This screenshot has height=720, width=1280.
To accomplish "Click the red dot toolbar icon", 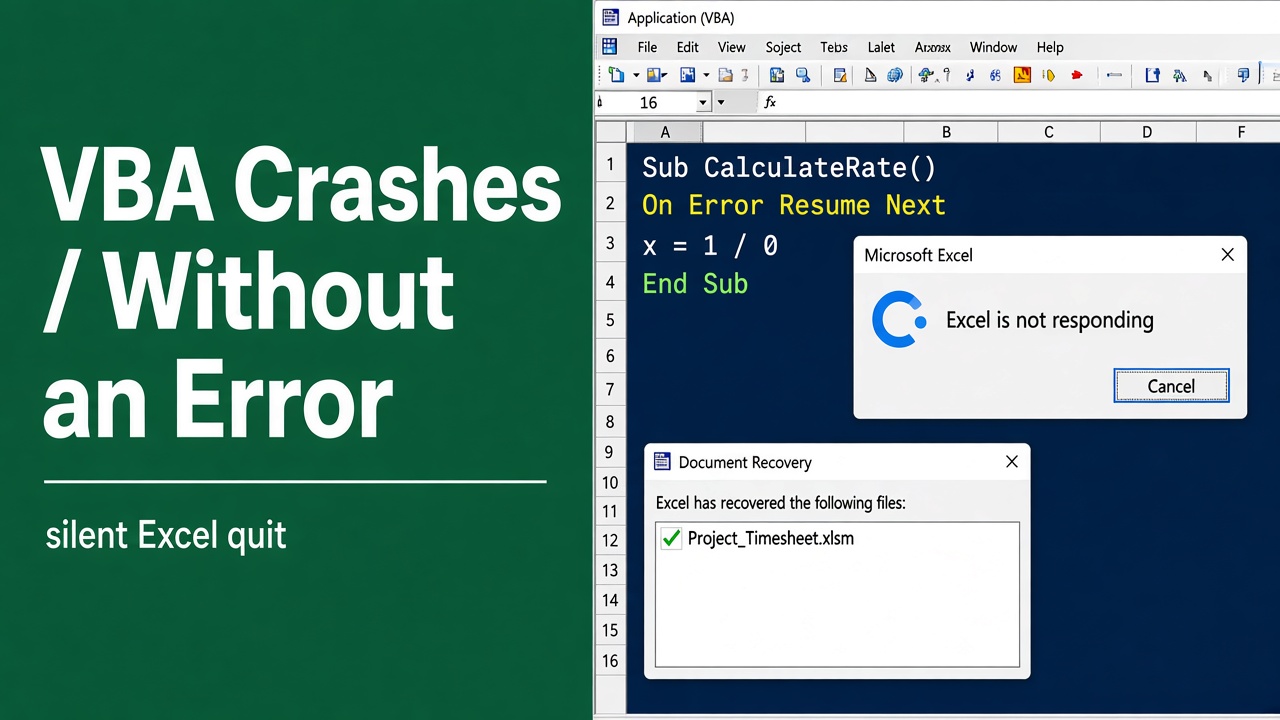I will pos(1077,75).
